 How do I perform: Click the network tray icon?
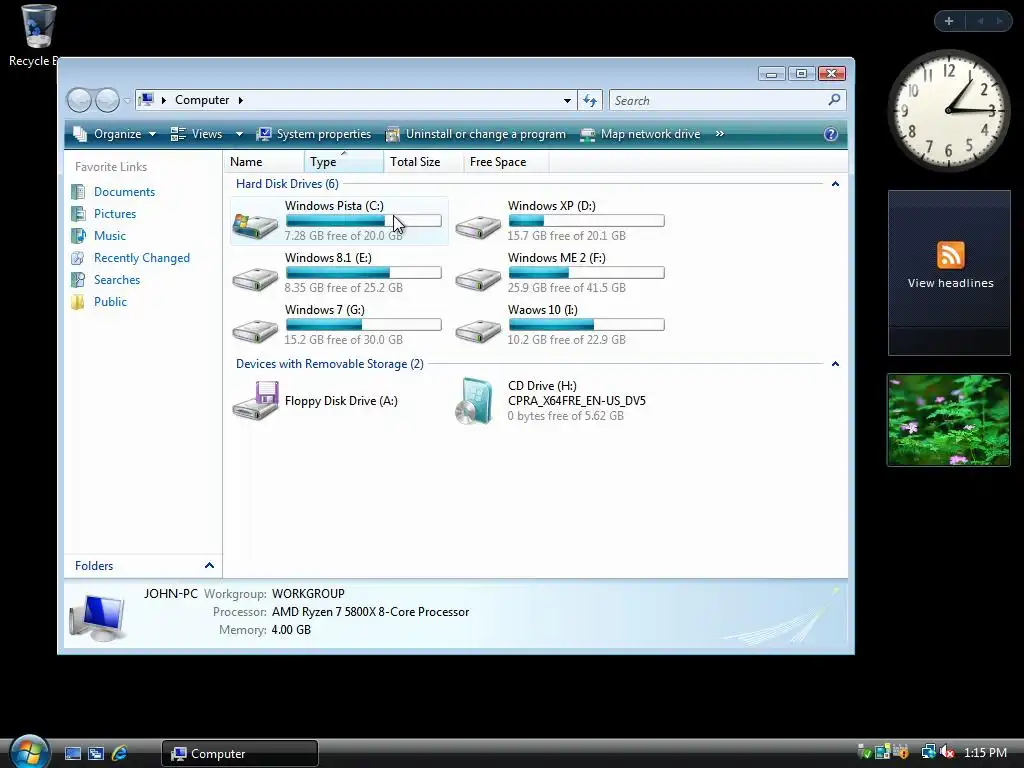tap(928, 752)
